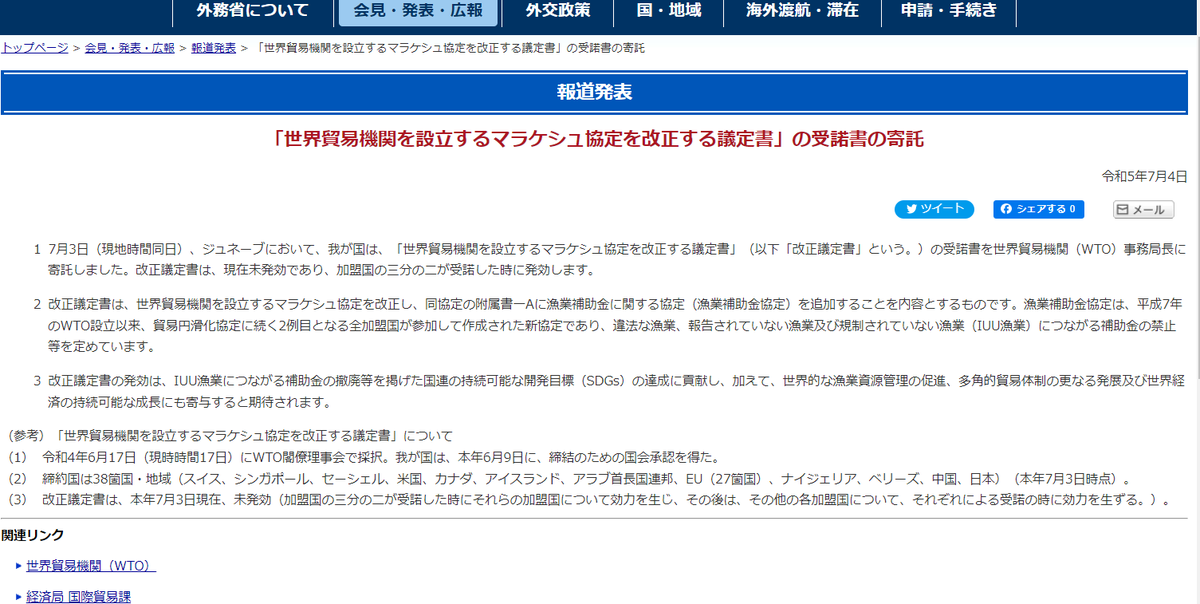Viewport: 1200px width, 604px height.
Task: Share page with ツイート button
Action: pos(934,209)
